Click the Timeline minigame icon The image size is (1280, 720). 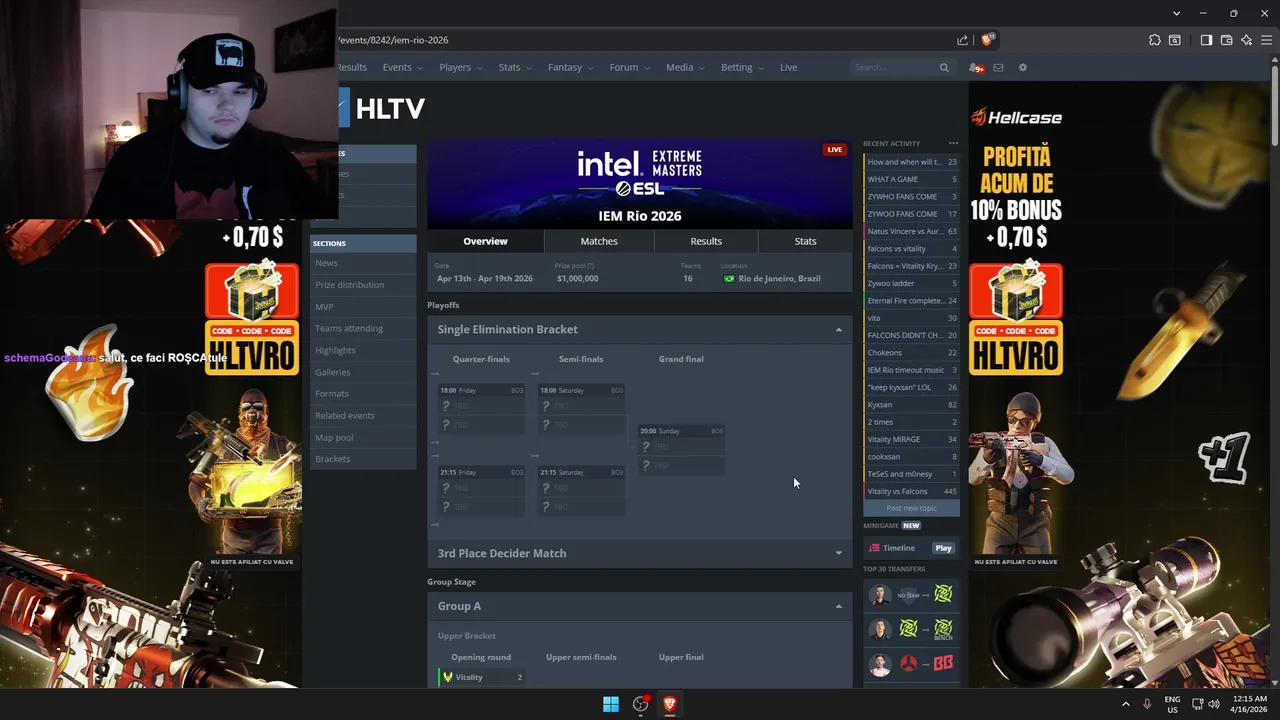[875, 548]
